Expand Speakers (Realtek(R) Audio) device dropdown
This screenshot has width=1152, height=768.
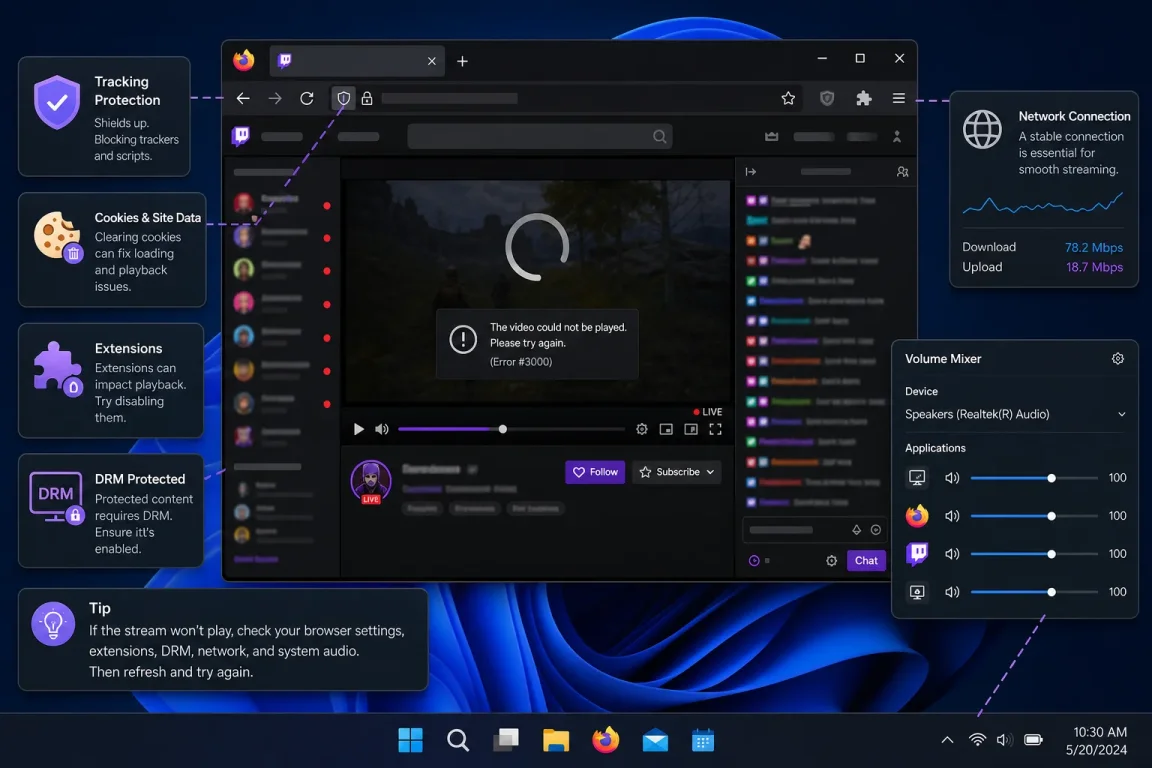pos(1015,414)
